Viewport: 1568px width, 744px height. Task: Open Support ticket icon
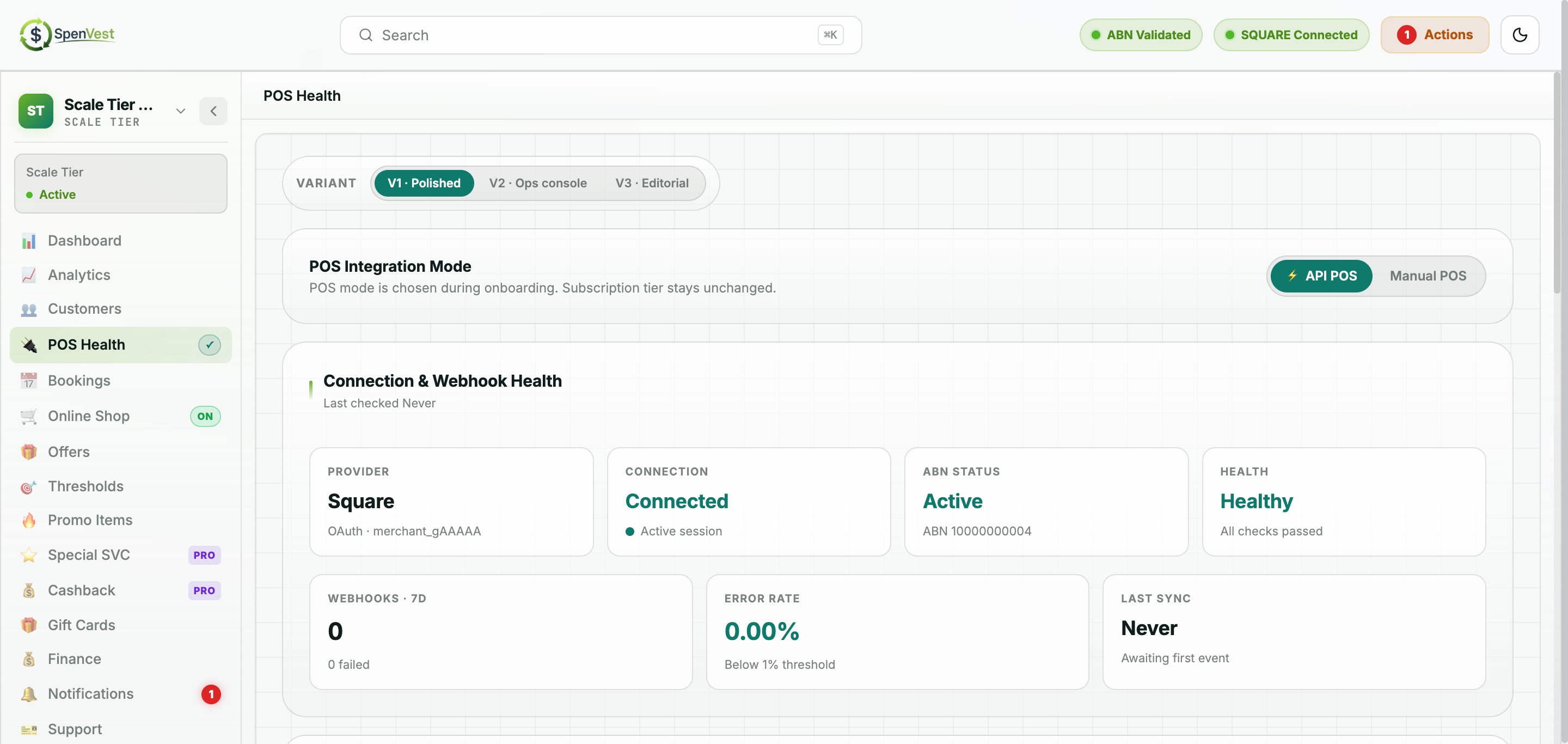point(29,729)
